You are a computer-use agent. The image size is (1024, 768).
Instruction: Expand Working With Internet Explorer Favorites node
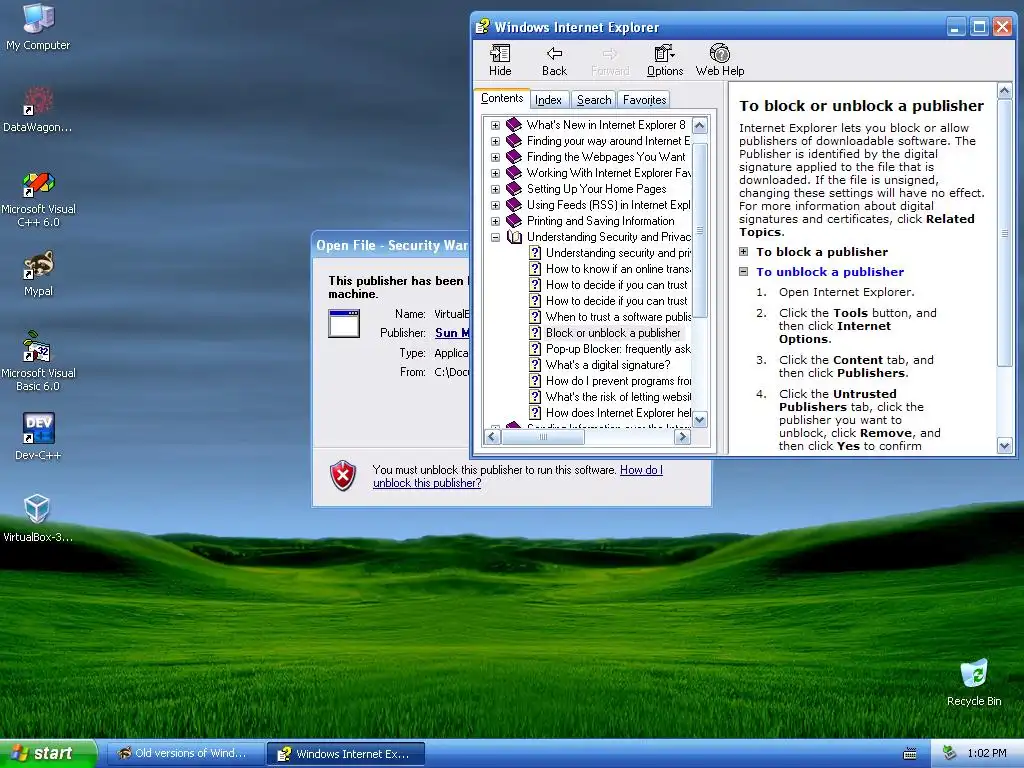click(x=495, y=173)
